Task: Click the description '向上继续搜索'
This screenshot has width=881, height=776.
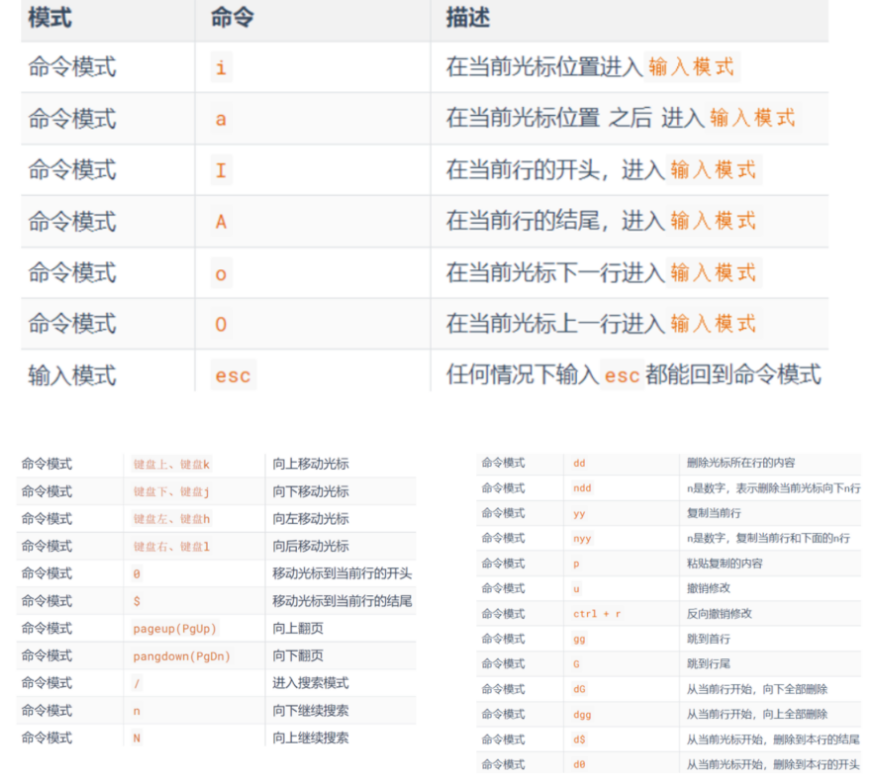Action: click(x=311, y=737)
